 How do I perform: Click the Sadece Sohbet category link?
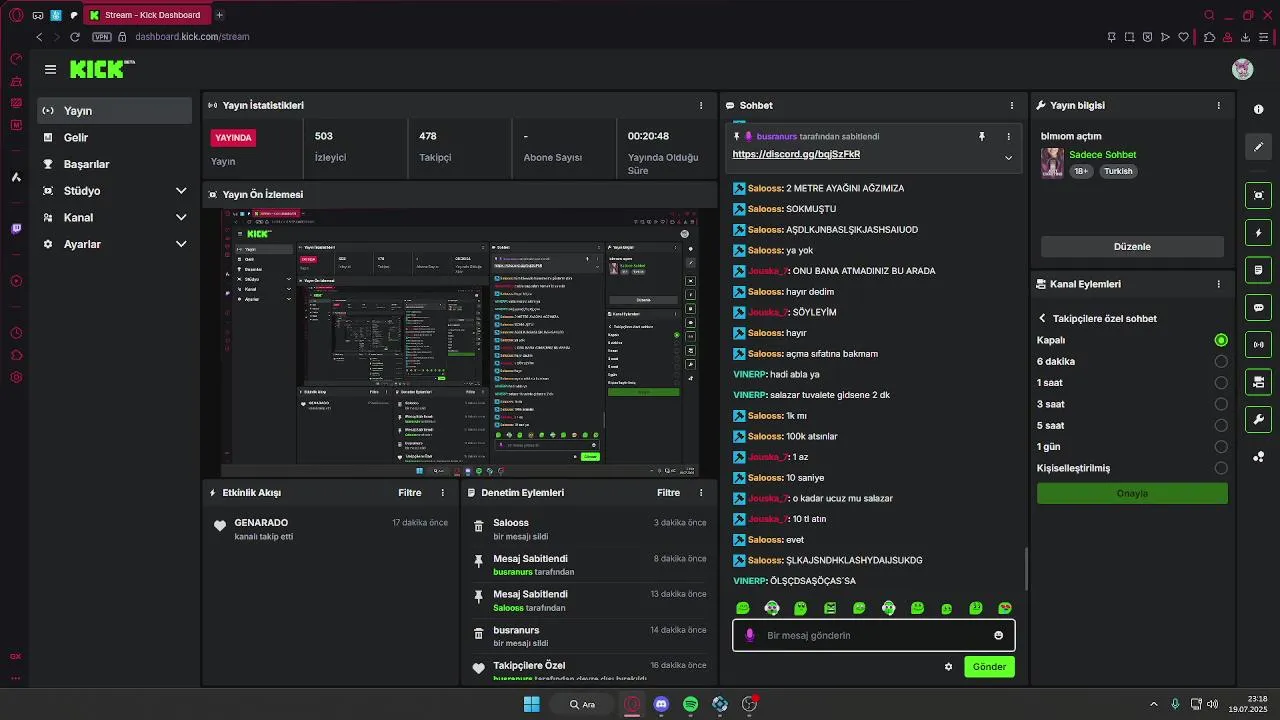[x=1102, y=155]
